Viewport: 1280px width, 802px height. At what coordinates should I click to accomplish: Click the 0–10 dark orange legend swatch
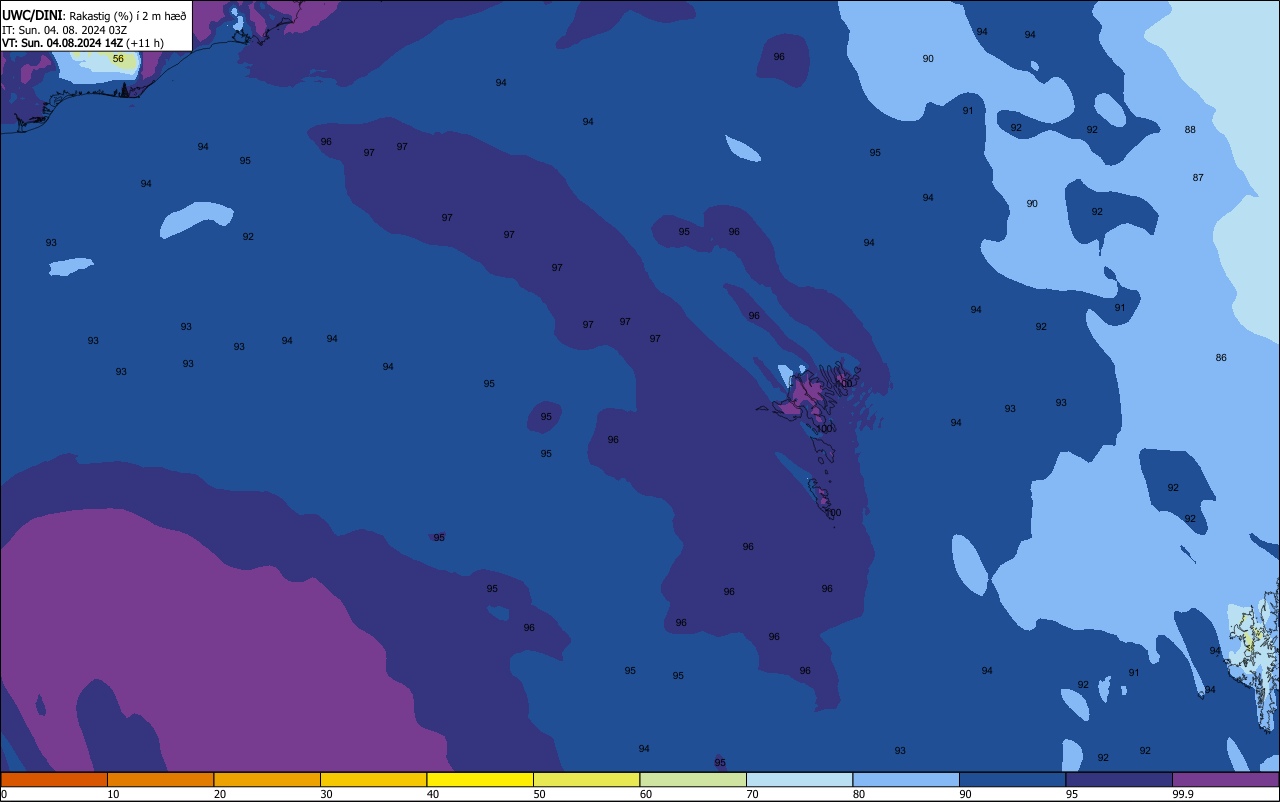tap(54, 779)
